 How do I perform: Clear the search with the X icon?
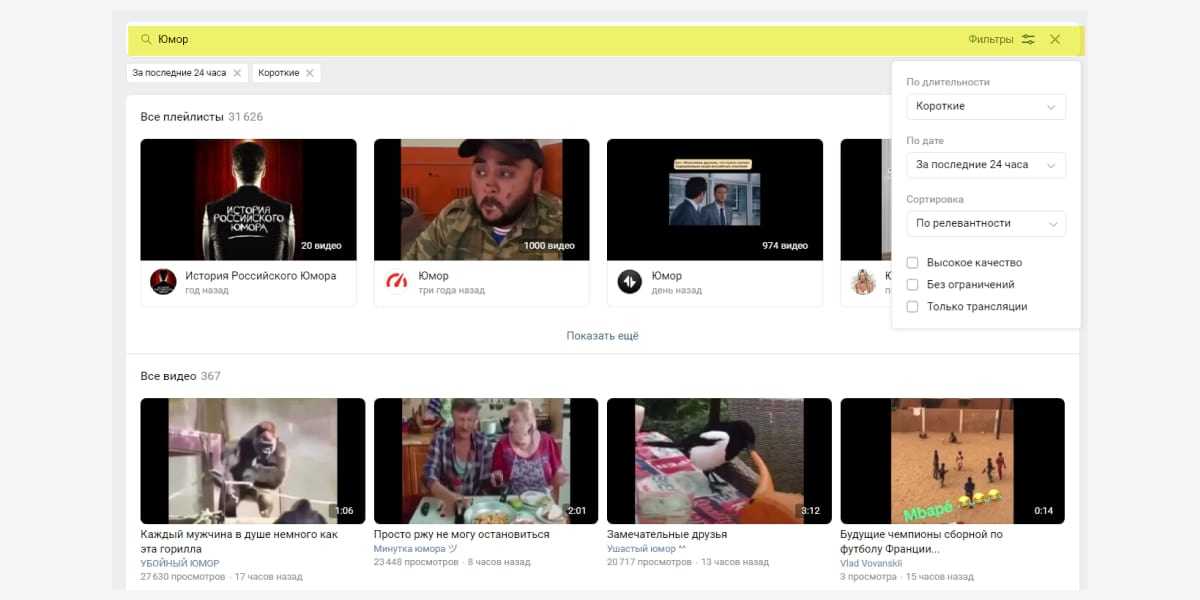click(1055, 39)
